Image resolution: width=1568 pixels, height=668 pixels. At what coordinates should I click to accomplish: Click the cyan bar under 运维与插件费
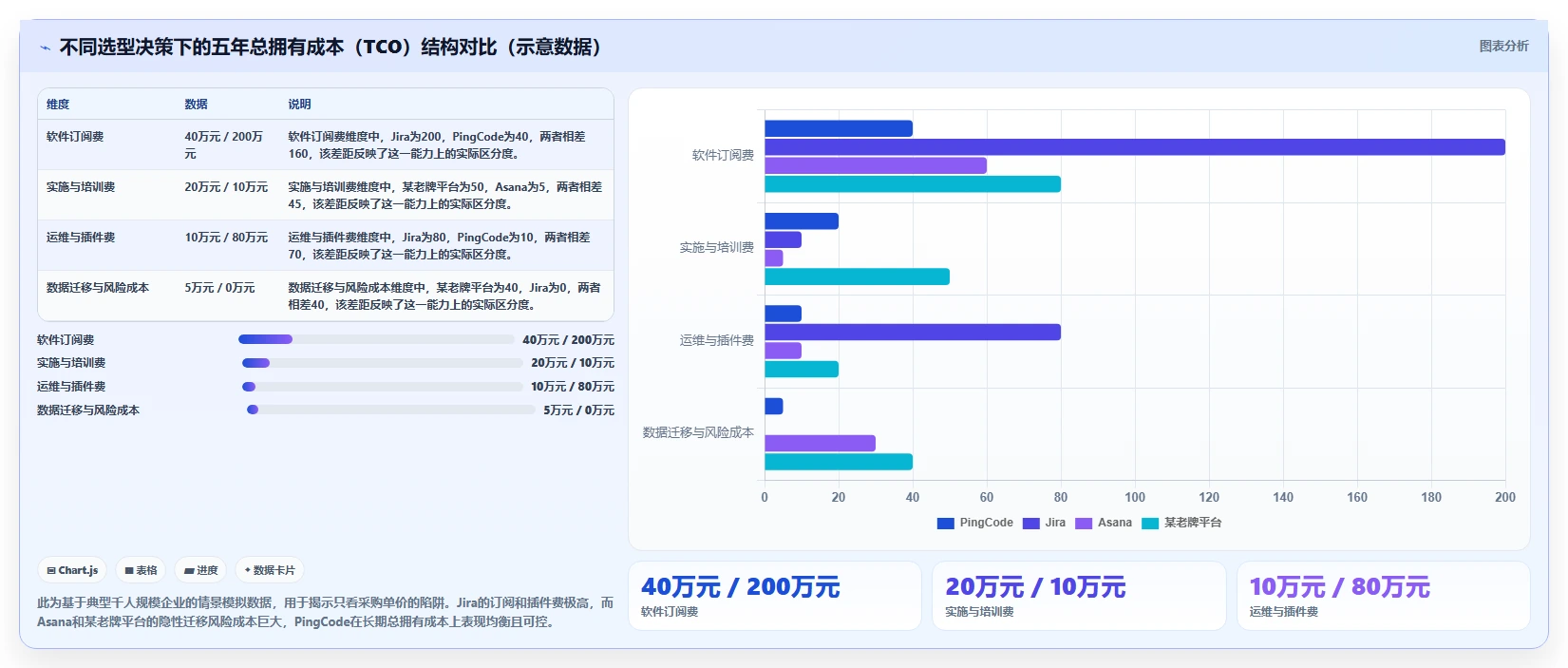click(x=802, y=370)
